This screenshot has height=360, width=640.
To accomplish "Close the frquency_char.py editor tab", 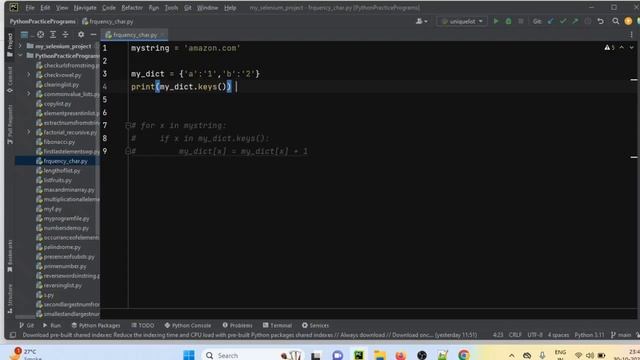I will pos(162,35).
